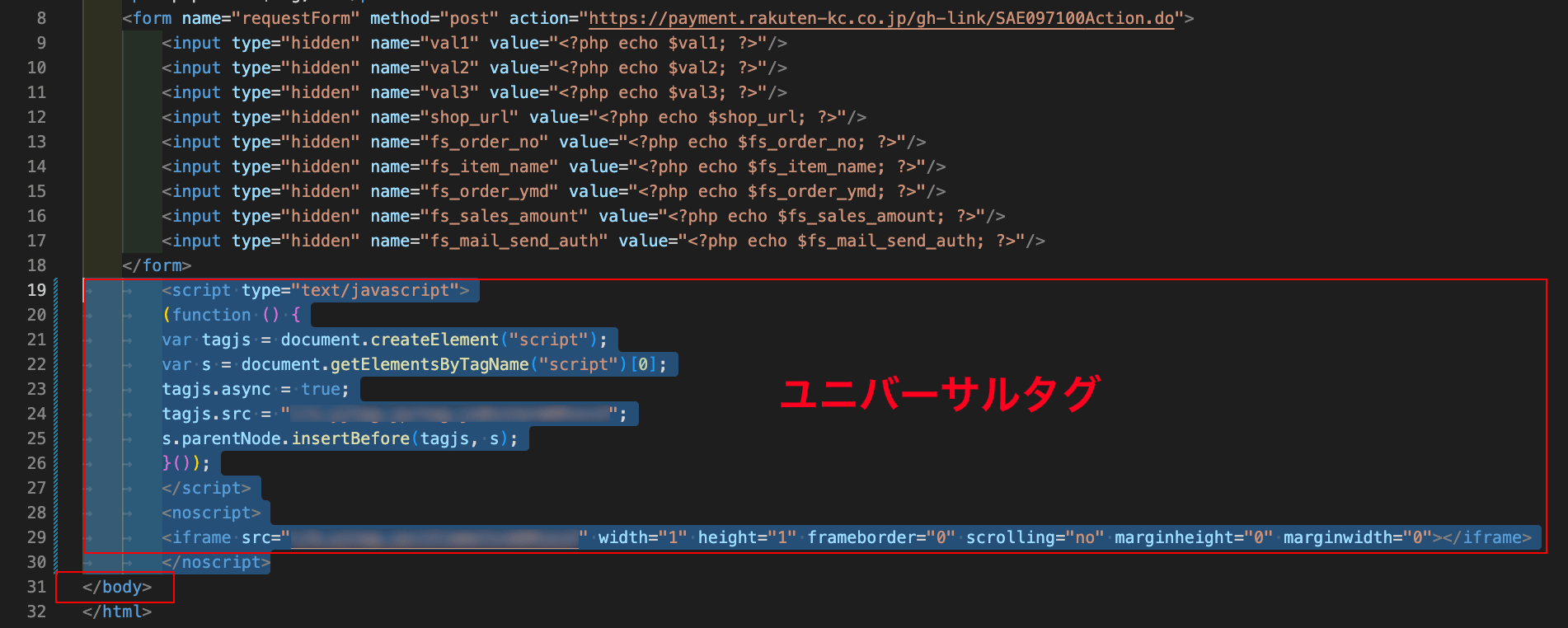Click the "tagjs.async = true;" statement
Image resolution: width=1568 pixels, height=628 pixels.
pyautogui.click(x=256, y=389)
